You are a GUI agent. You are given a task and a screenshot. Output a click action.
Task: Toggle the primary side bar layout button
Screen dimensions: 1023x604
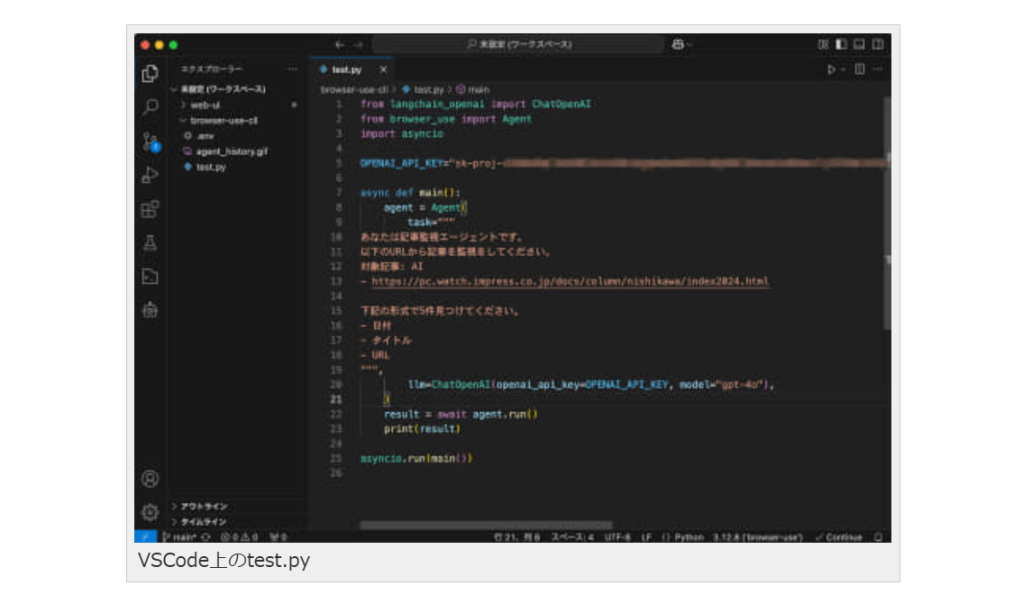[841, 45]
